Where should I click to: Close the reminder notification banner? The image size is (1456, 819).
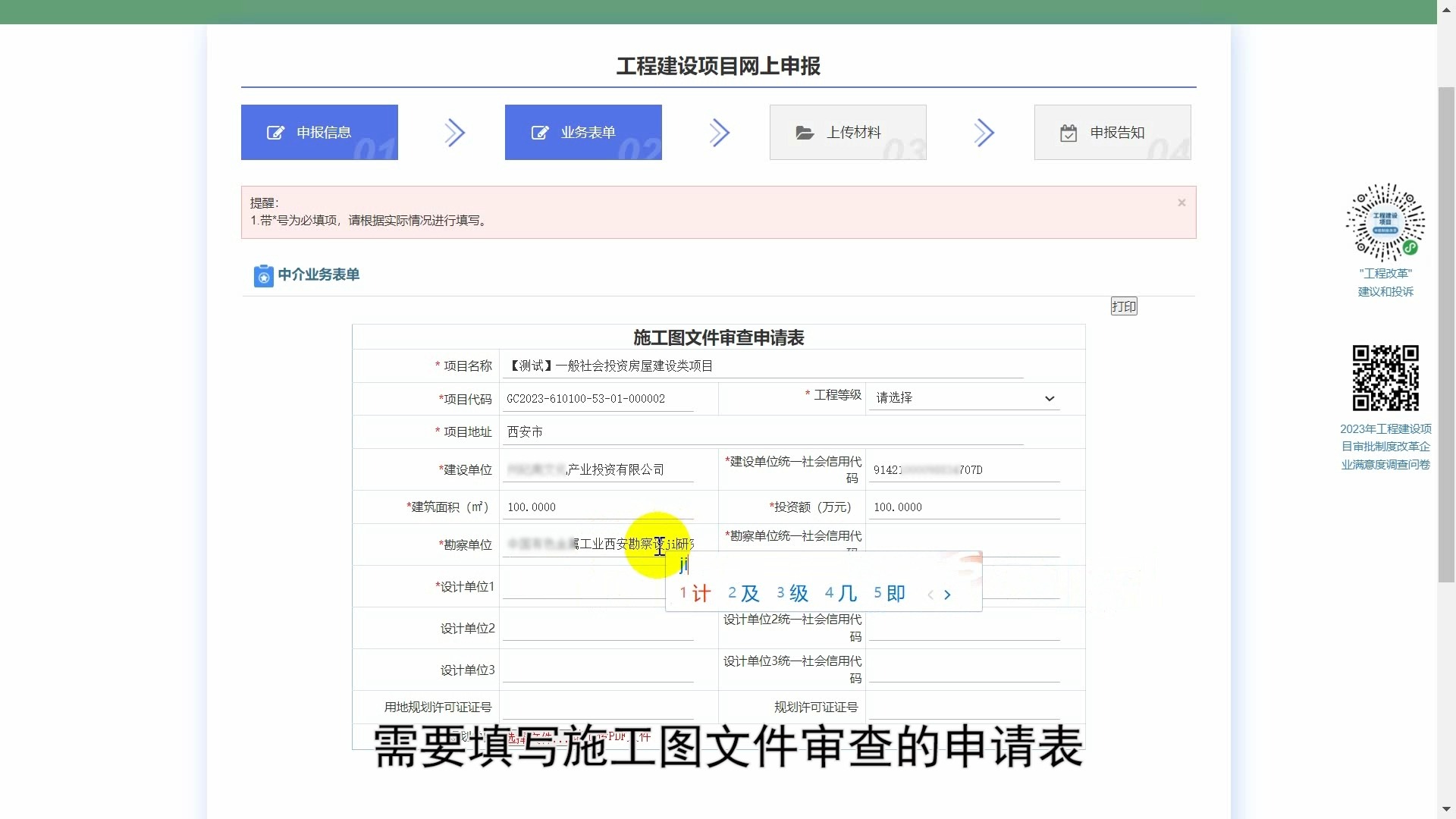coord(1181,202)
